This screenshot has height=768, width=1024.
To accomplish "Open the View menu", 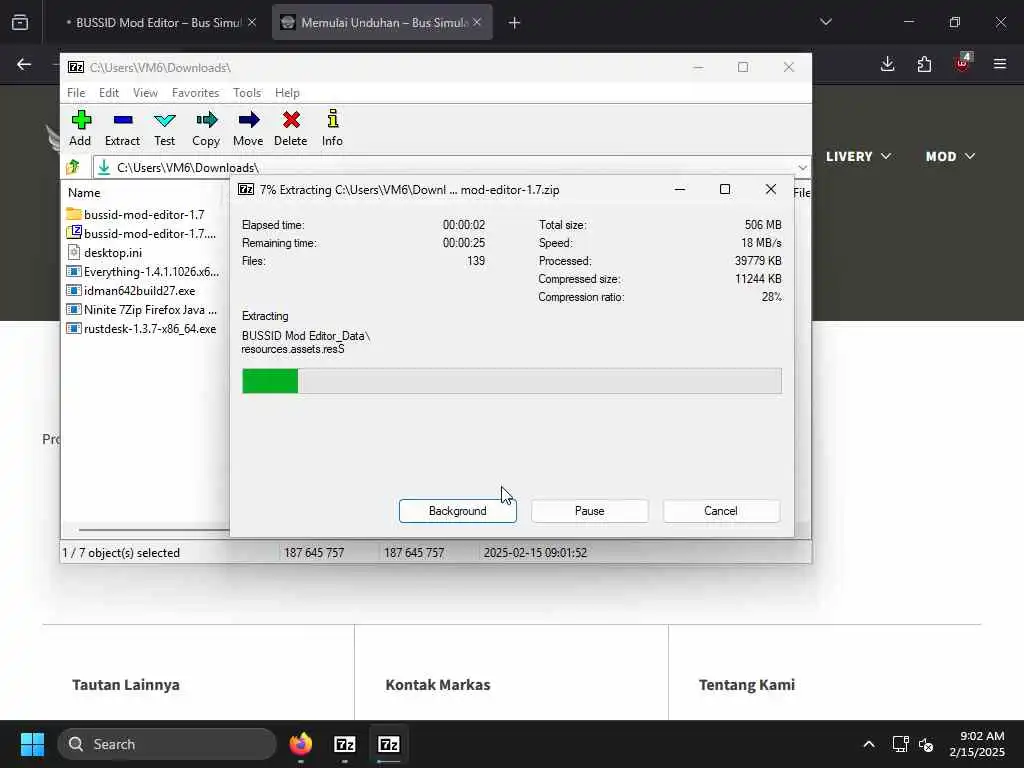I will [145, 93].
